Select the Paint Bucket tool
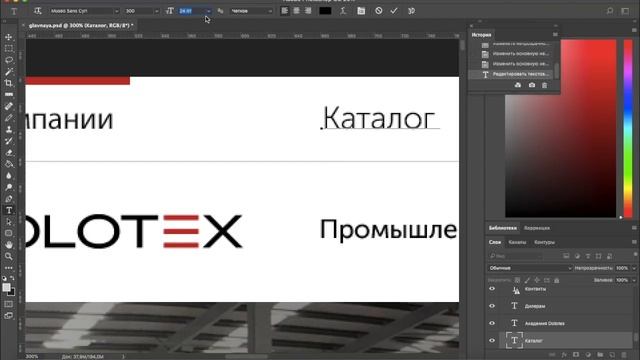The image size is (640, 360). [9, 164]
